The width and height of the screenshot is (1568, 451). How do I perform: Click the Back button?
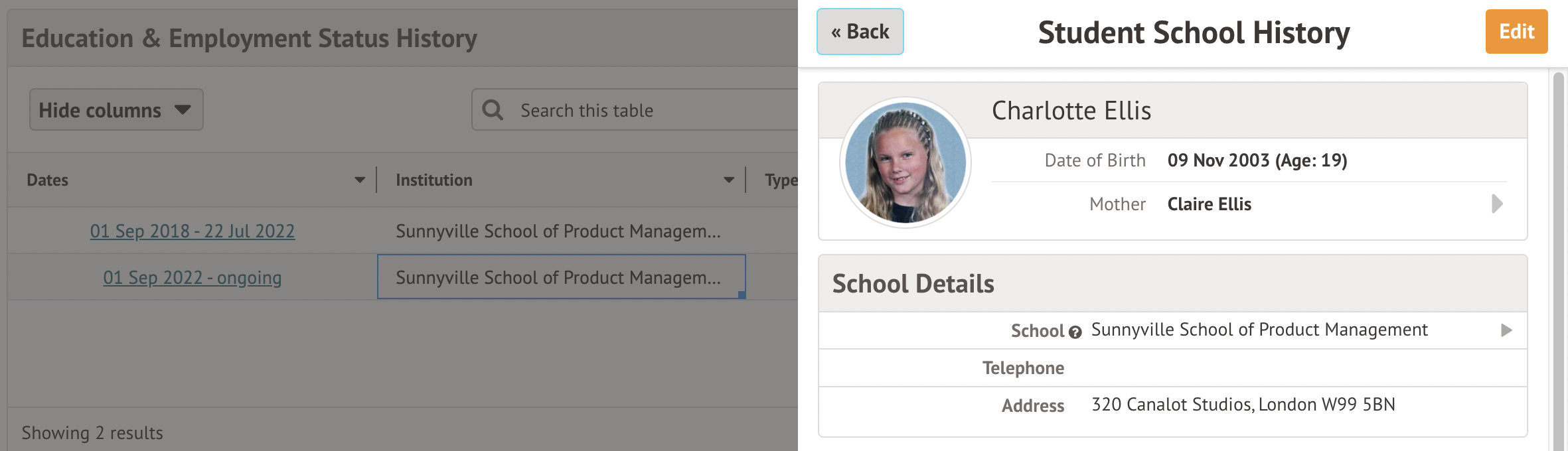[860, 32]
